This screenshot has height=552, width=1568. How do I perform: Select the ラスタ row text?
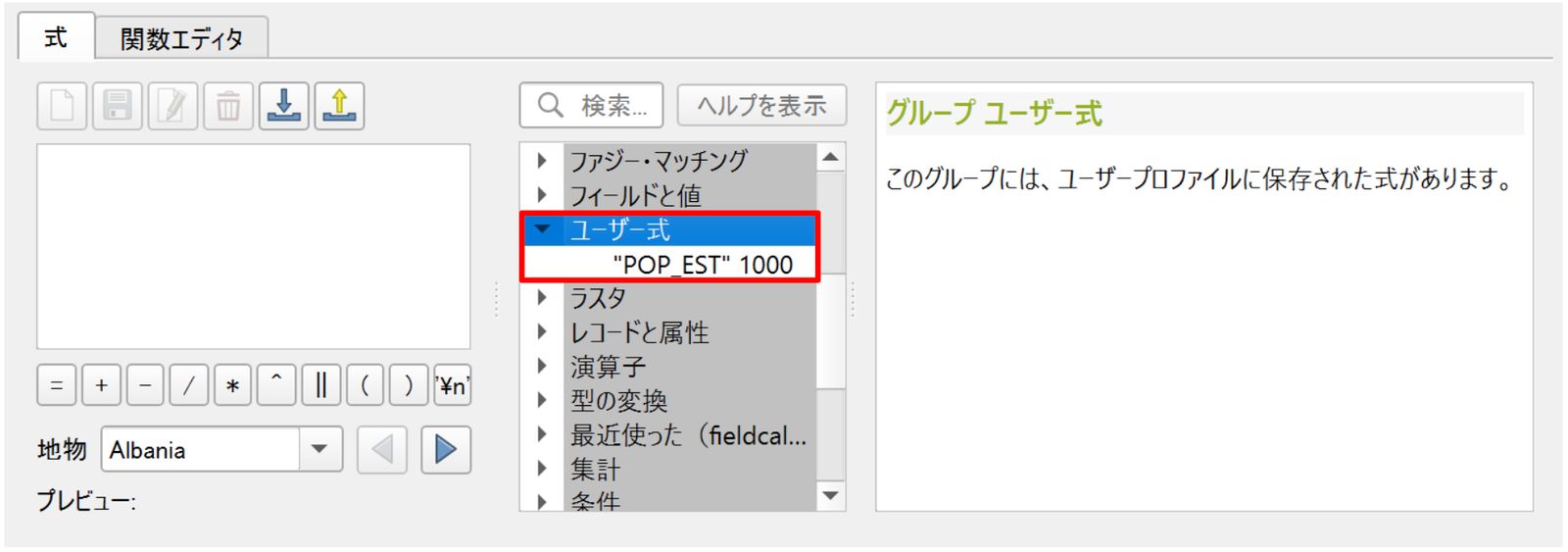pos(598,297)
